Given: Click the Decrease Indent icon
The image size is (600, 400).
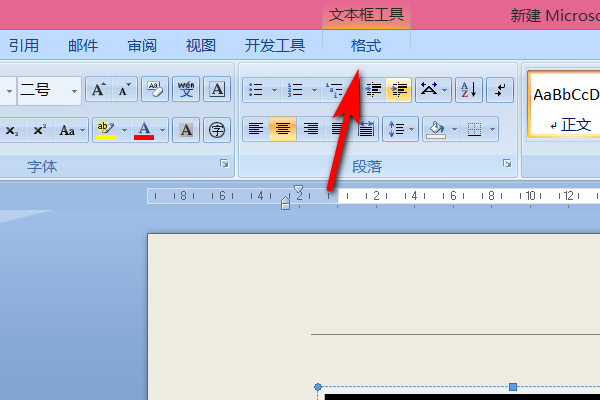Looking at the screenshot, I should click(x=373, y=90).
